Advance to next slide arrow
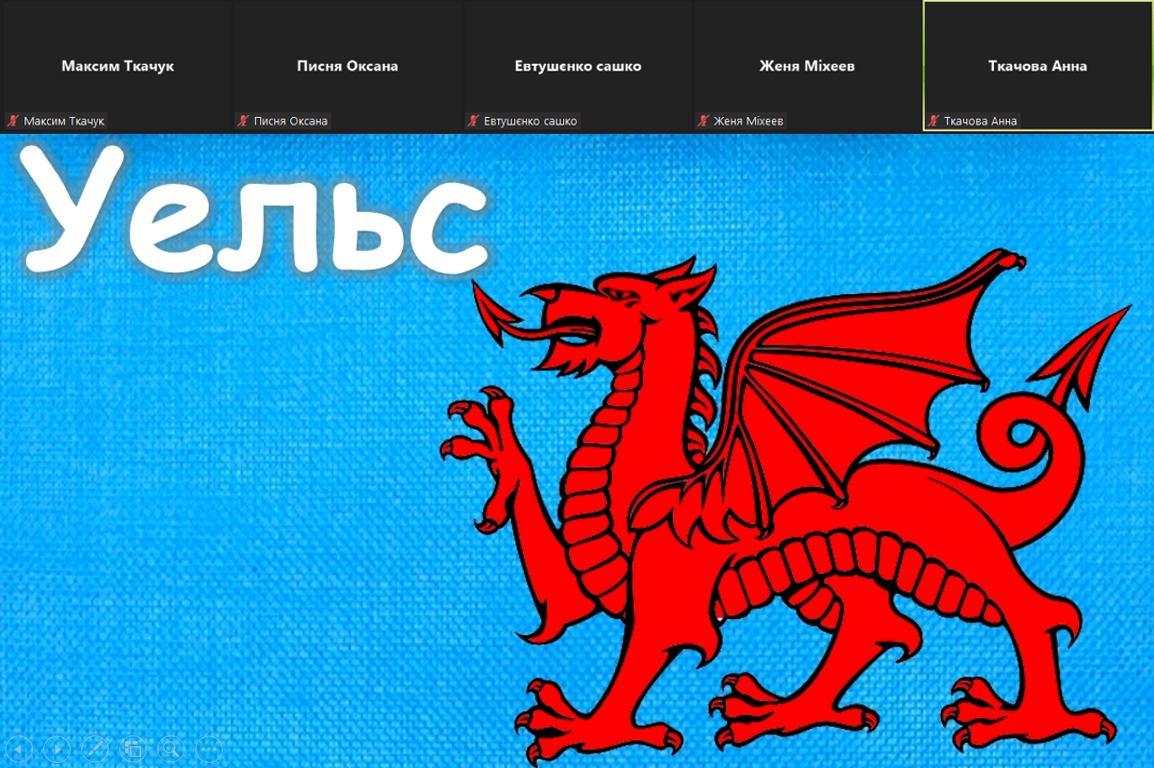1154x768 pixels. pyautogui.click(x=58, y=747)
